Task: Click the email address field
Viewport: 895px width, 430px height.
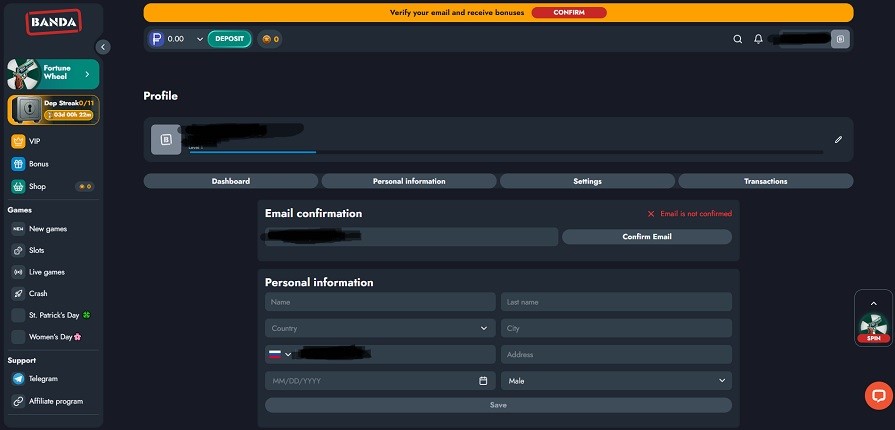Action: pos(411,236)
